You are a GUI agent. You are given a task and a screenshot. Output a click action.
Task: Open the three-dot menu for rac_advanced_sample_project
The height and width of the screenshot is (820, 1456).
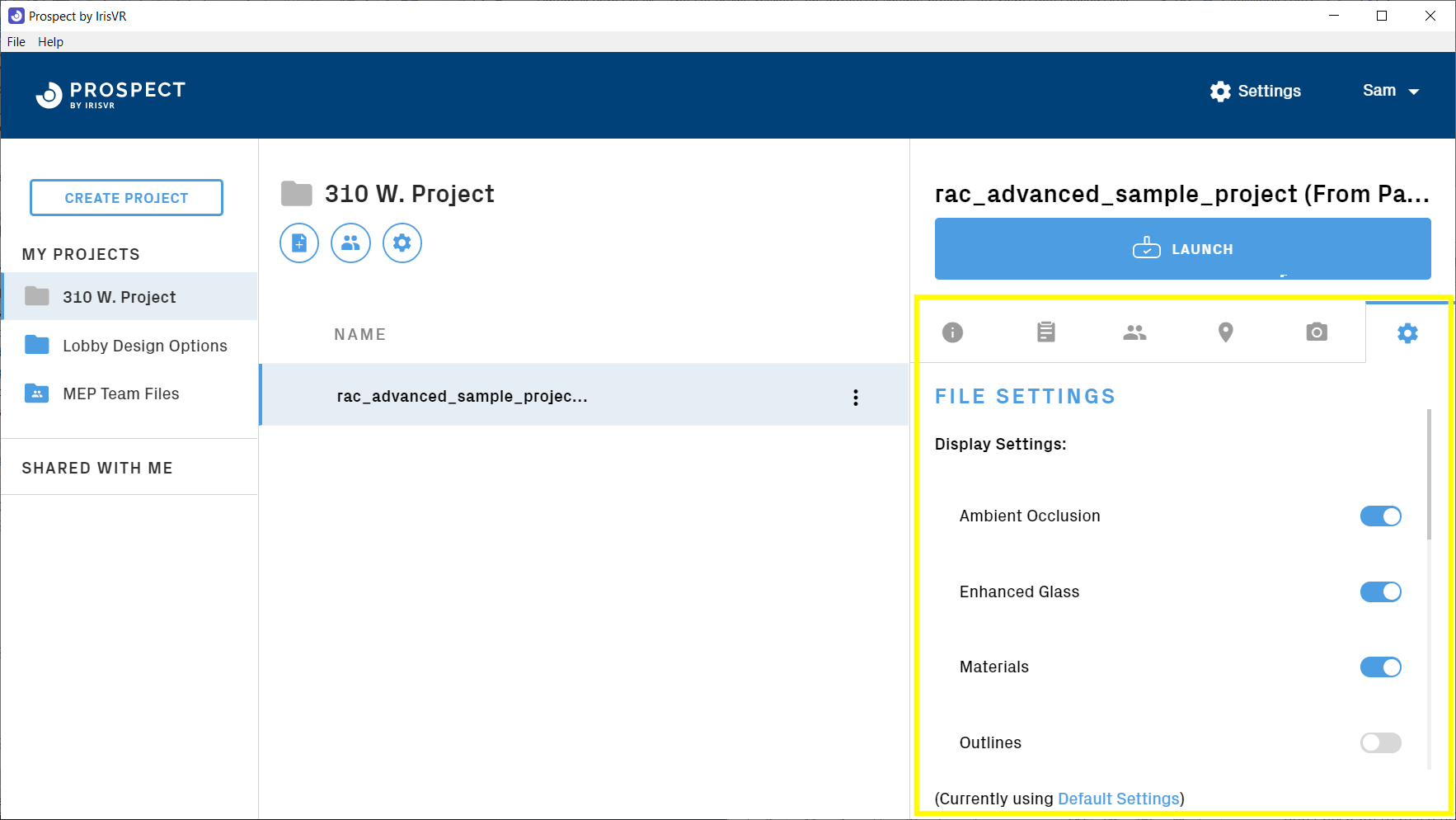coord(856,398)
